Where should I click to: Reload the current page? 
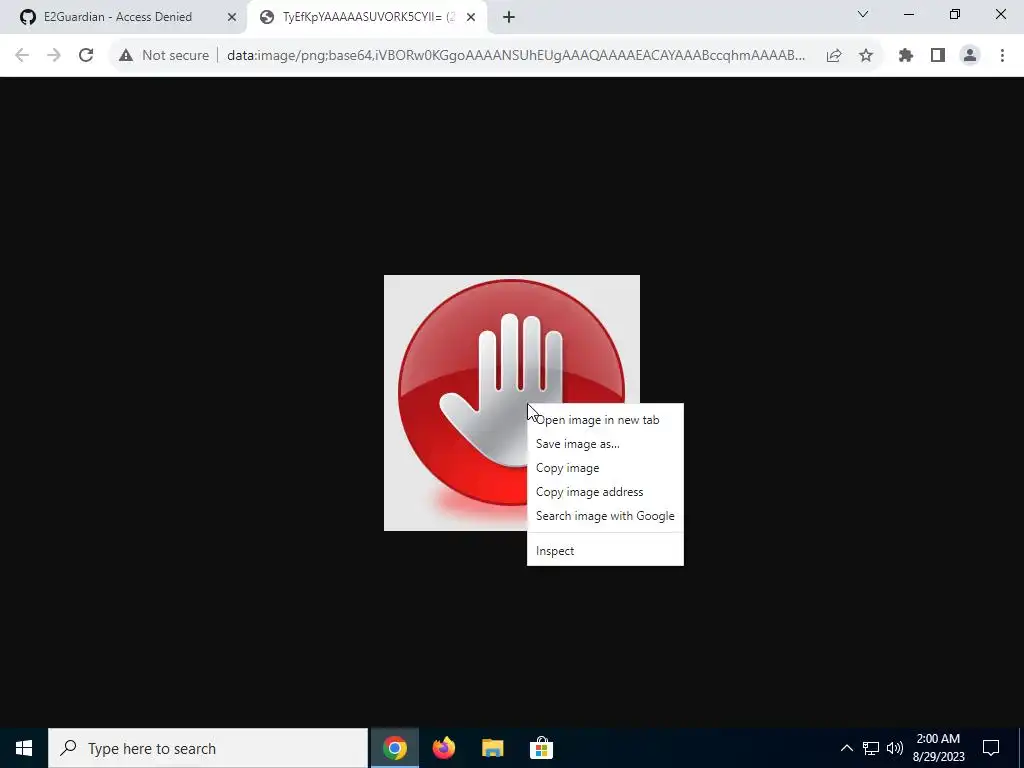(86, 56)
